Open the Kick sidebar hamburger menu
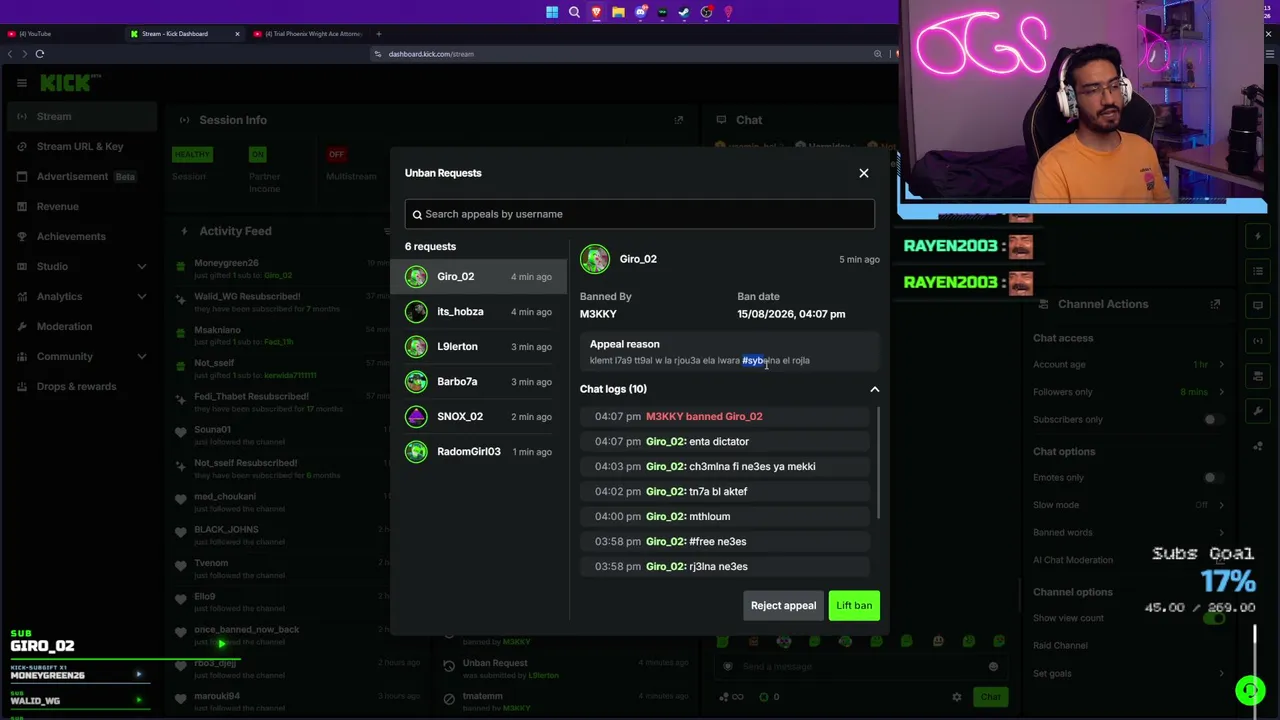The width and height of the screenshot is (1280, 720). click(22, 83)
